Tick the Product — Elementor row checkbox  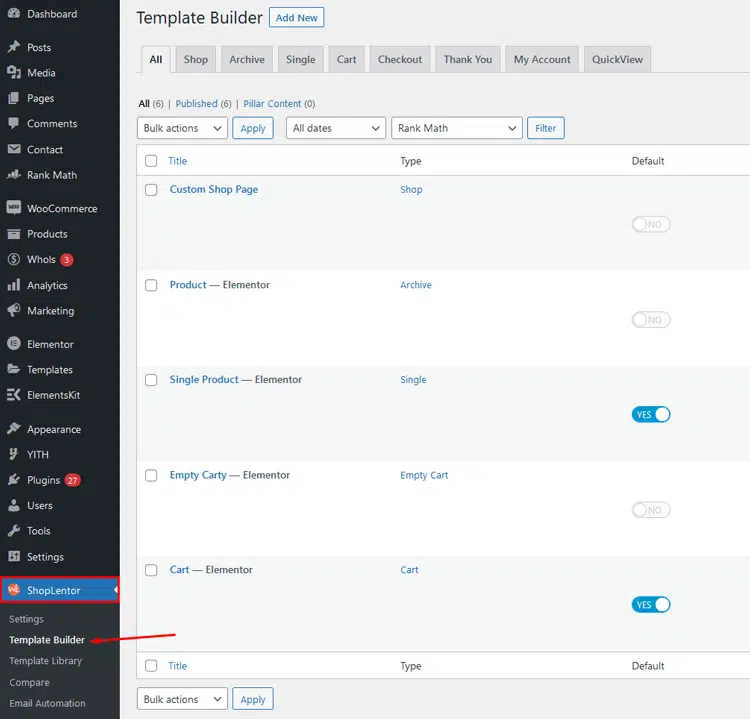(x=151, y=285)
